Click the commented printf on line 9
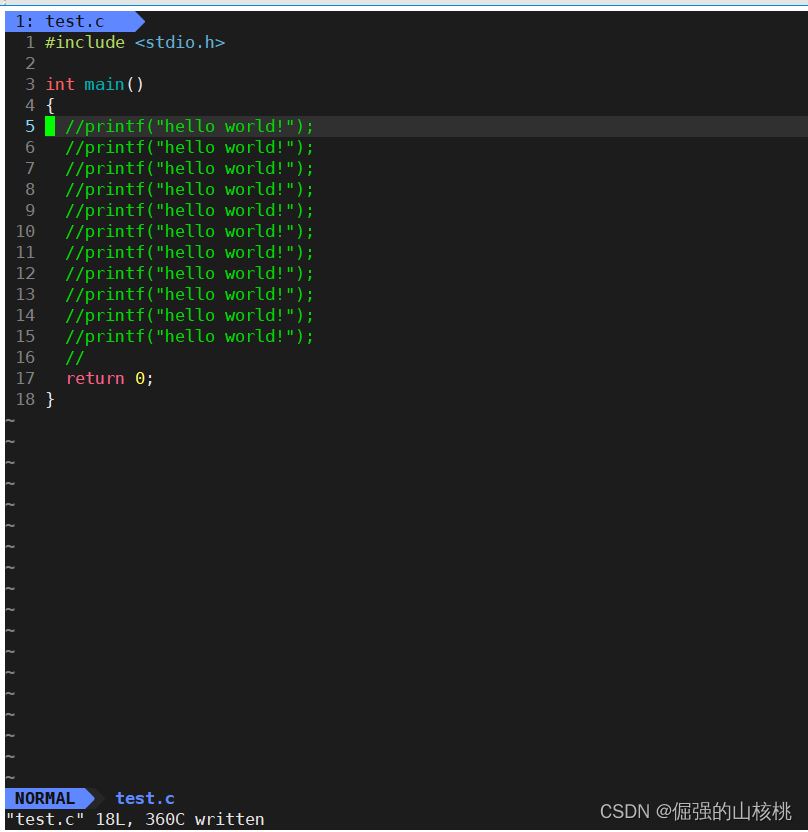This screenshot has height=832, width=808. [x=189, y=210]
